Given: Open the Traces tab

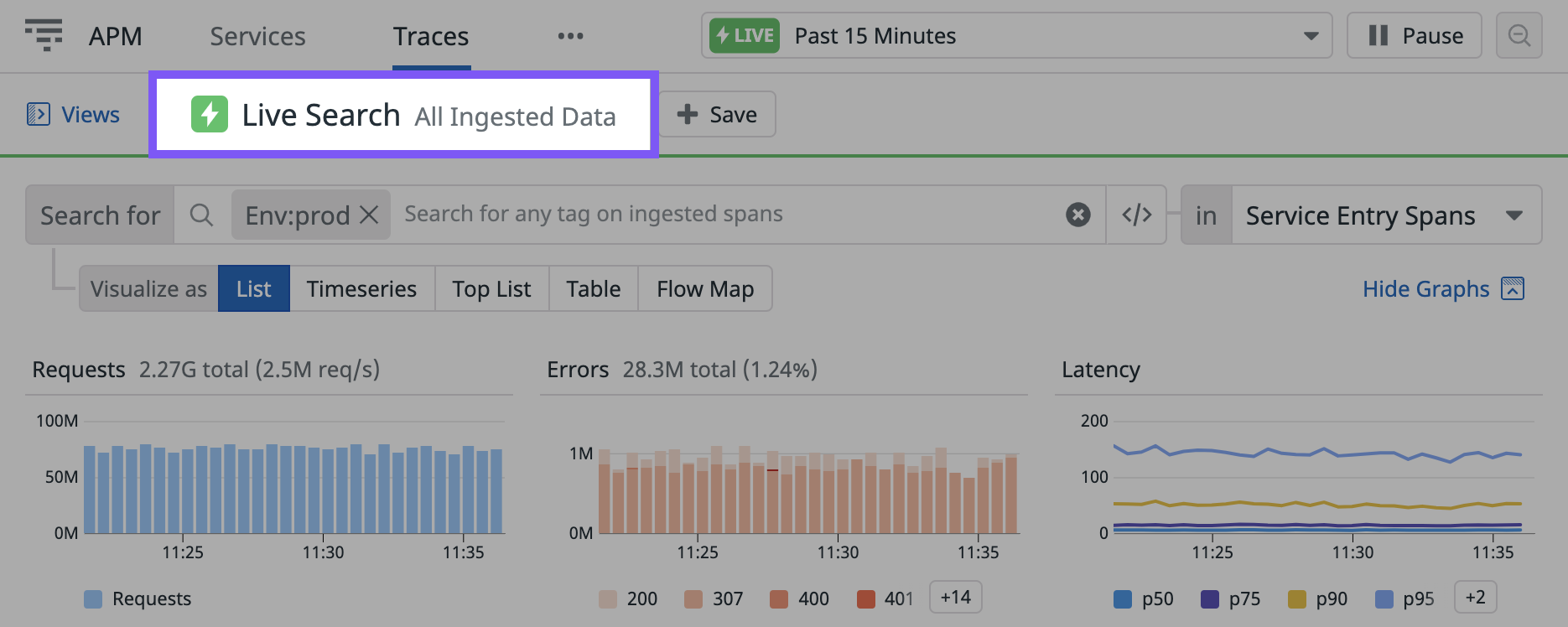Looking at the screenshot, I should tap(431, 36).
